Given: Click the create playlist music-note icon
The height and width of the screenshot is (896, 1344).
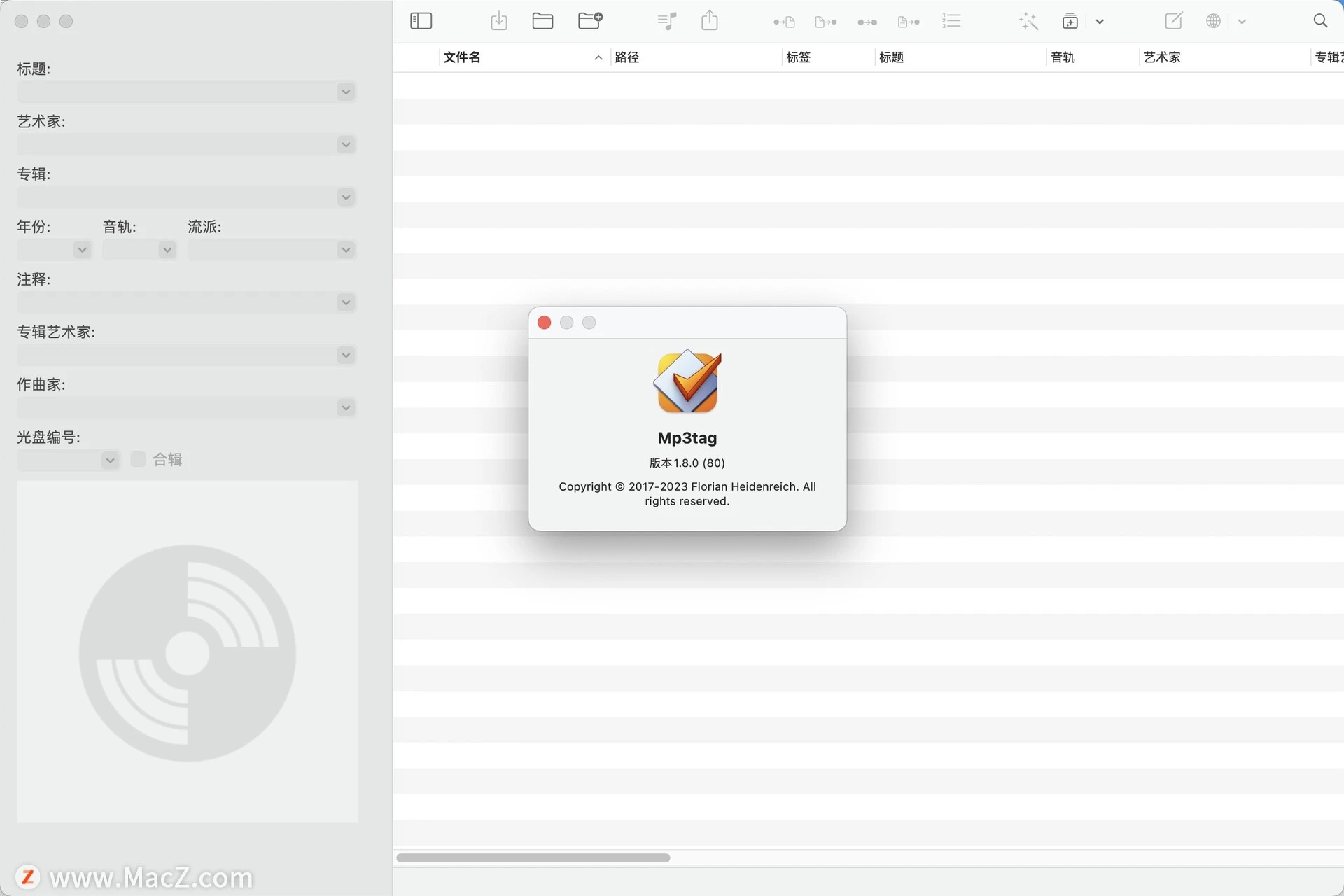Looking at the screenshot, I should tap(667, 21).
